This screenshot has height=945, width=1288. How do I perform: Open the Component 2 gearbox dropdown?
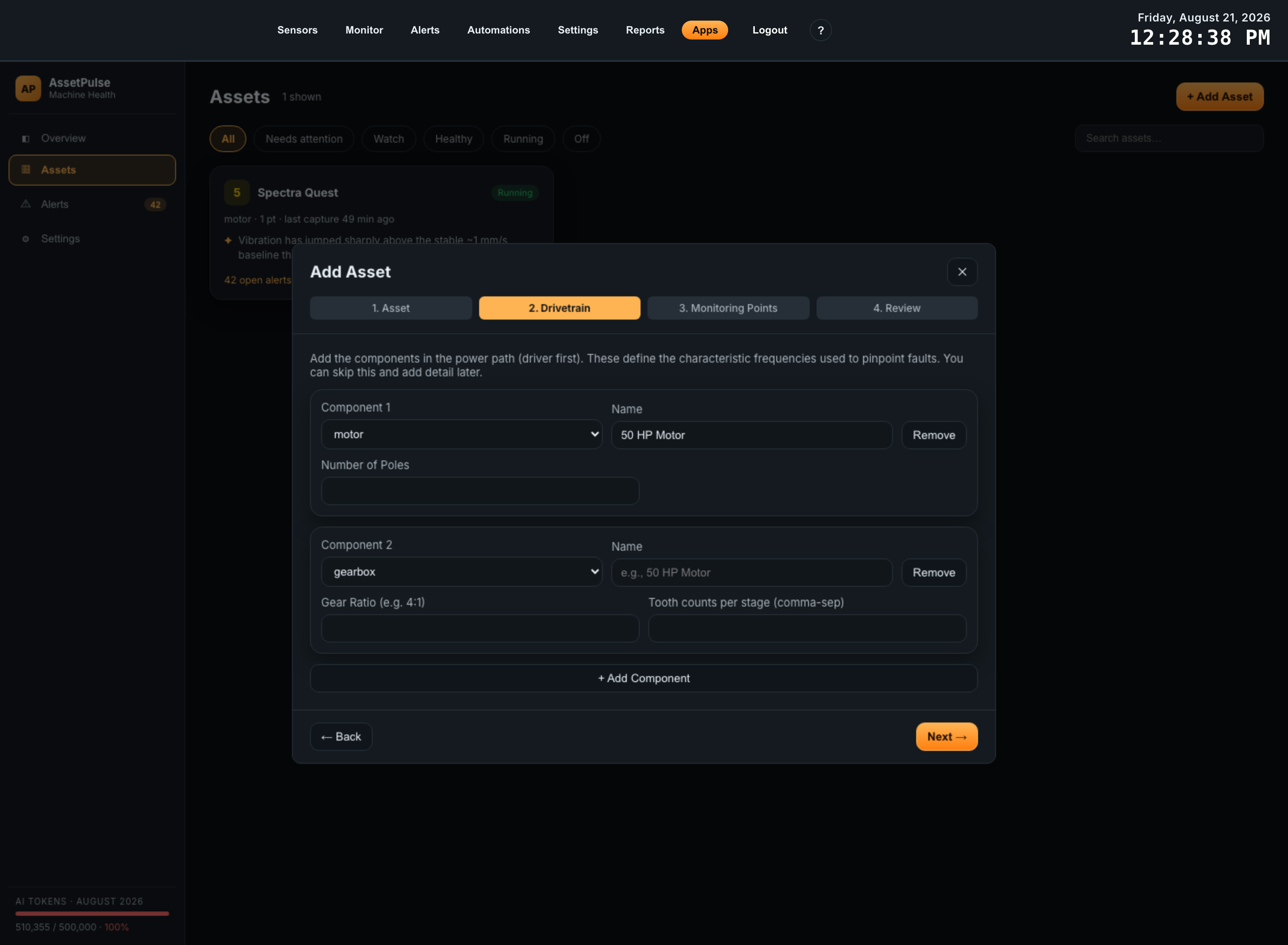click(462, 572)
